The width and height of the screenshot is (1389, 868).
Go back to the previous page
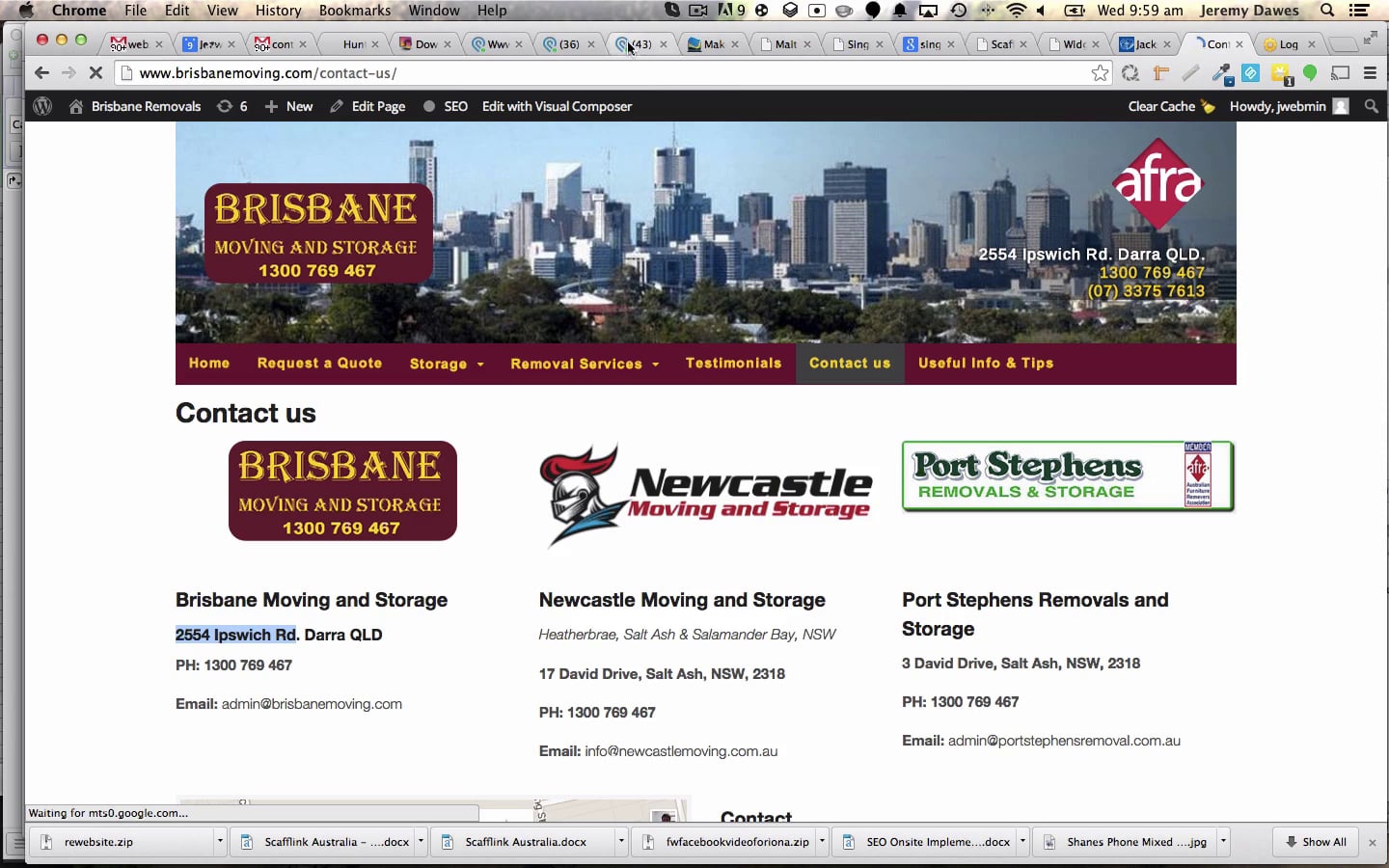(41, 73)
